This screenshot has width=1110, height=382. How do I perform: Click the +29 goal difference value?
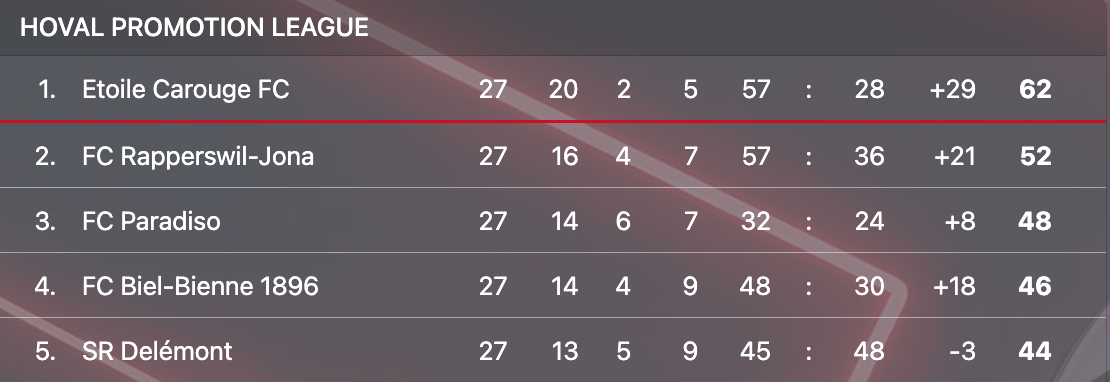pos(952,90)
